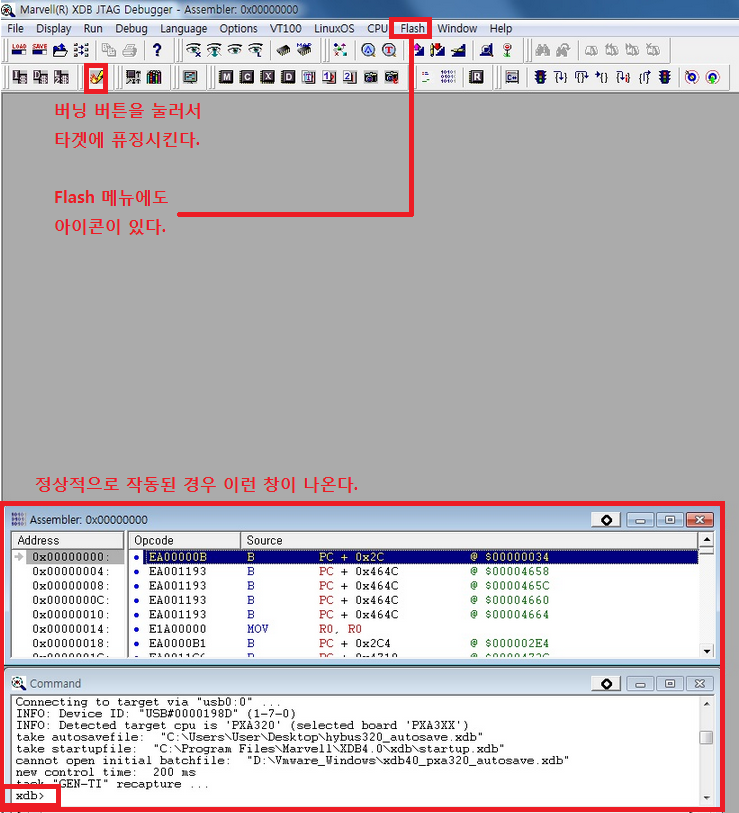
Task: Click target address $00004658
Action: tap(517, 571)
